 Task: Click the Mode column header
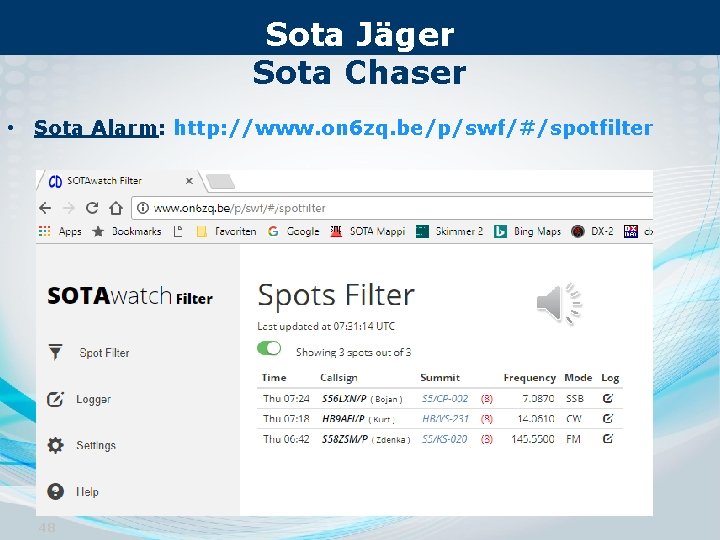[578, 377]
